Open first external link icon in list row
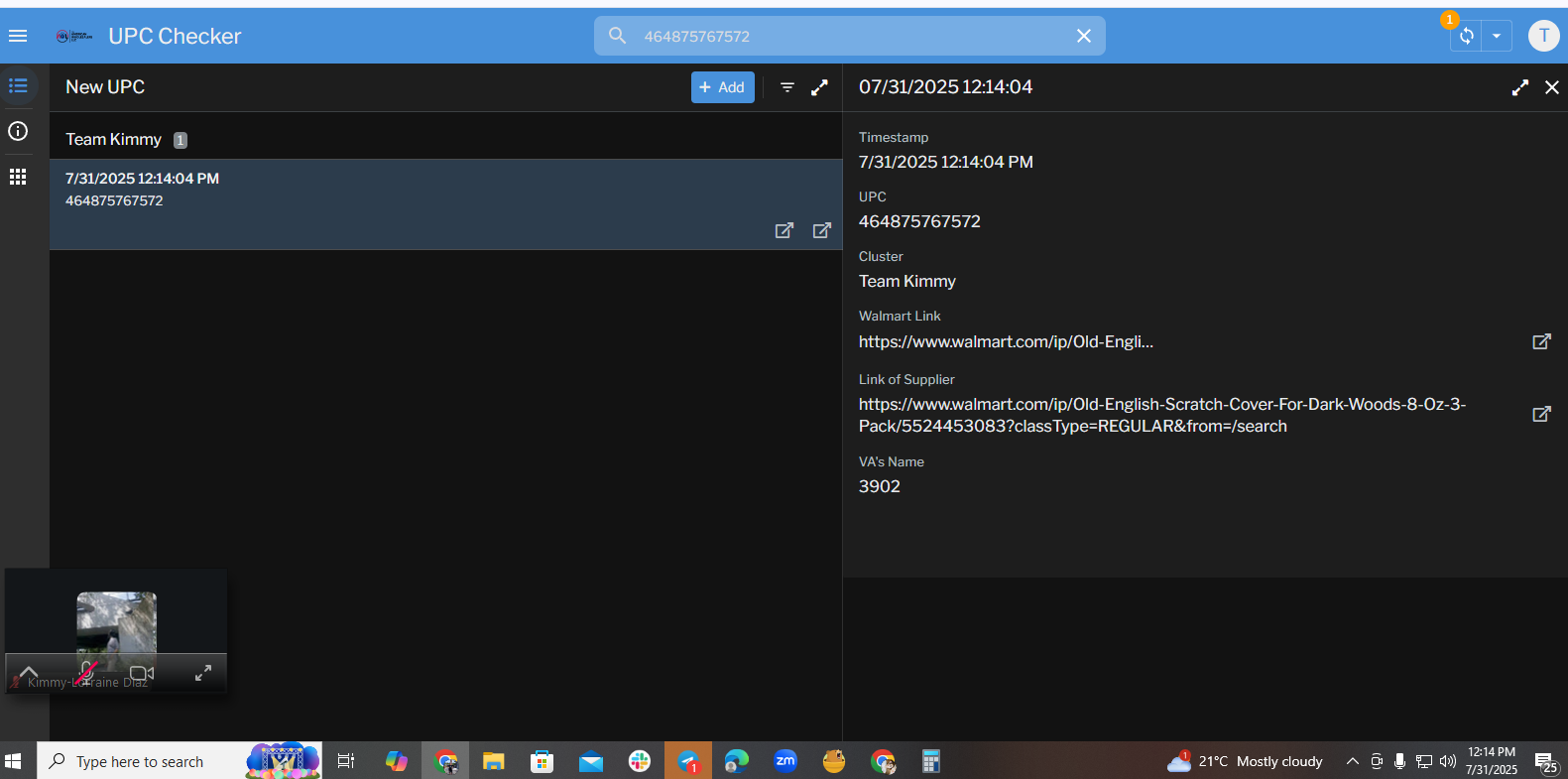Image resolution: width=1568 pixels, height=779 pixels. pyautogui.click(x=784, y=230)
